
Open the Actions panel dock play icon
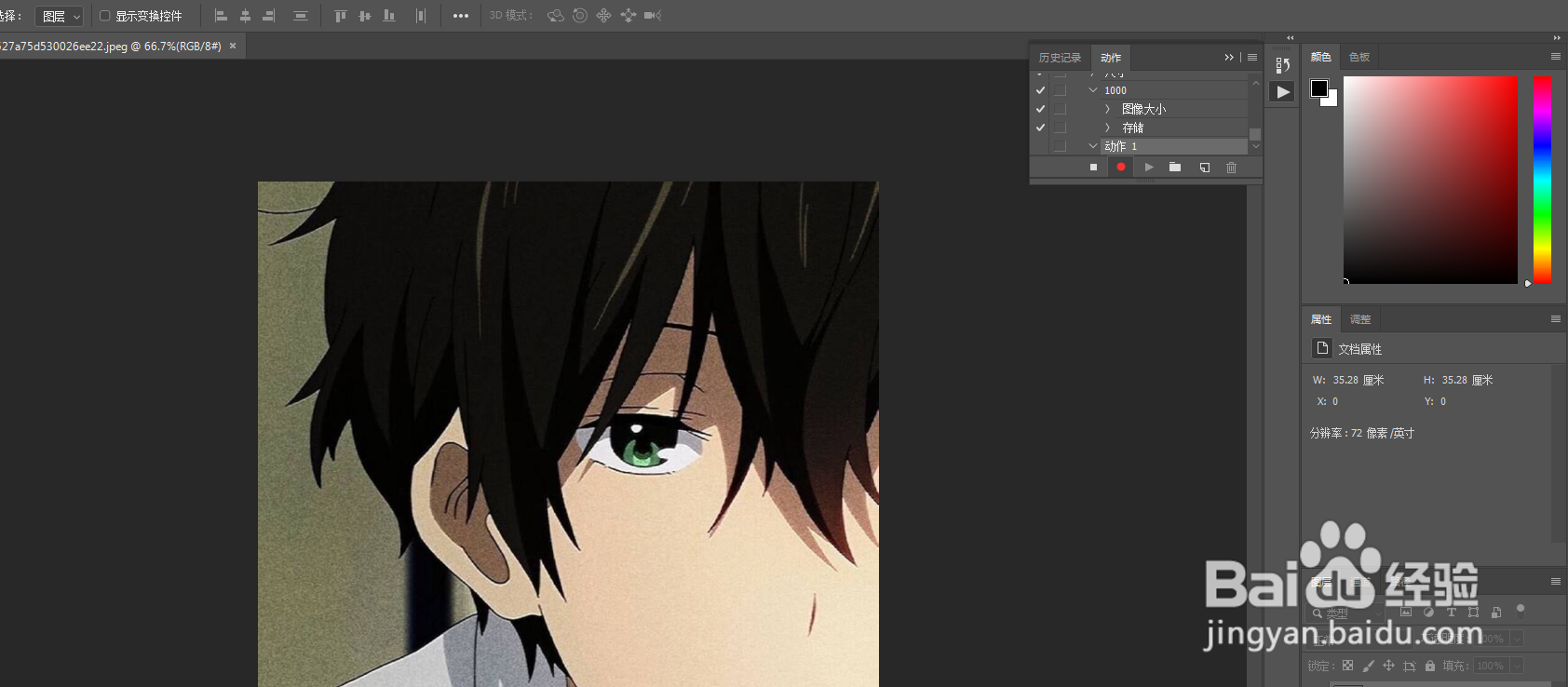coord(1283,92)
